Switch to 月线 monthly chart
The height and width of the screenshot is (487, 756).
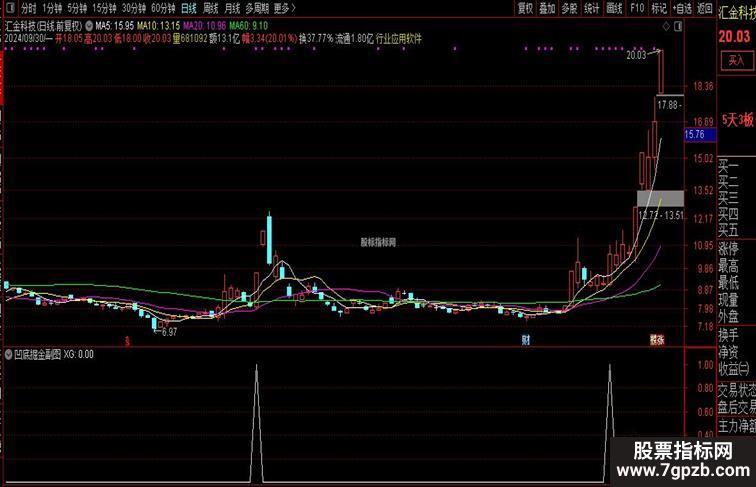click(232, 8)
